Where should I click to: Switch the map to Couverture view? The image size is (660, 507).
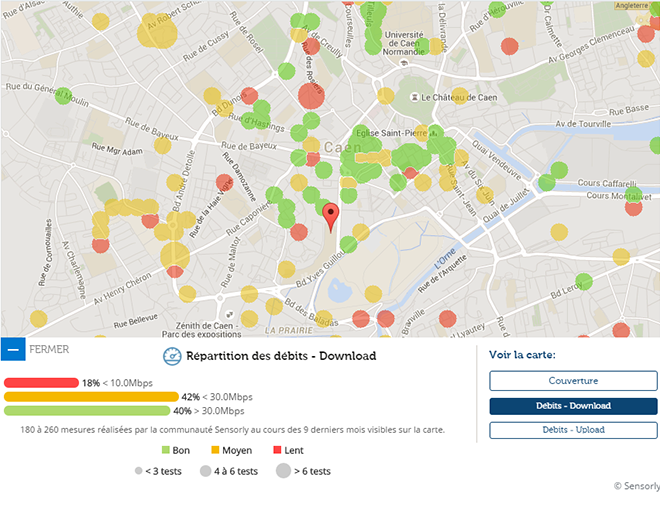point(573,381)
